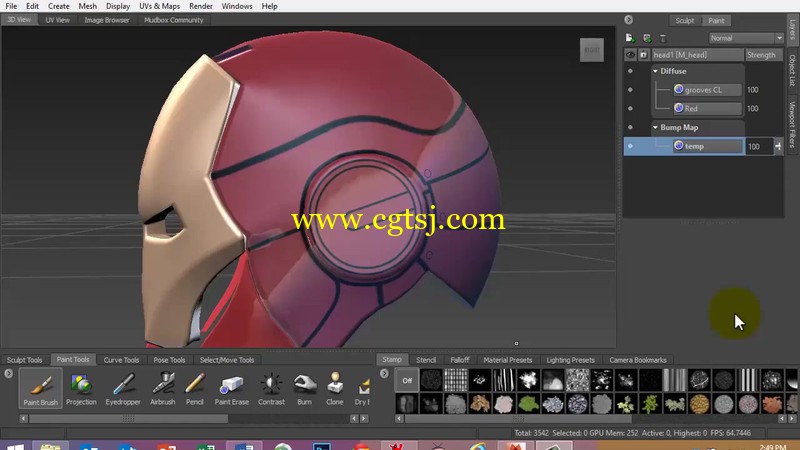Click the tools tray horizontal scrollbar
Viewport: 800px width, 450px height.
pos(129,418)
